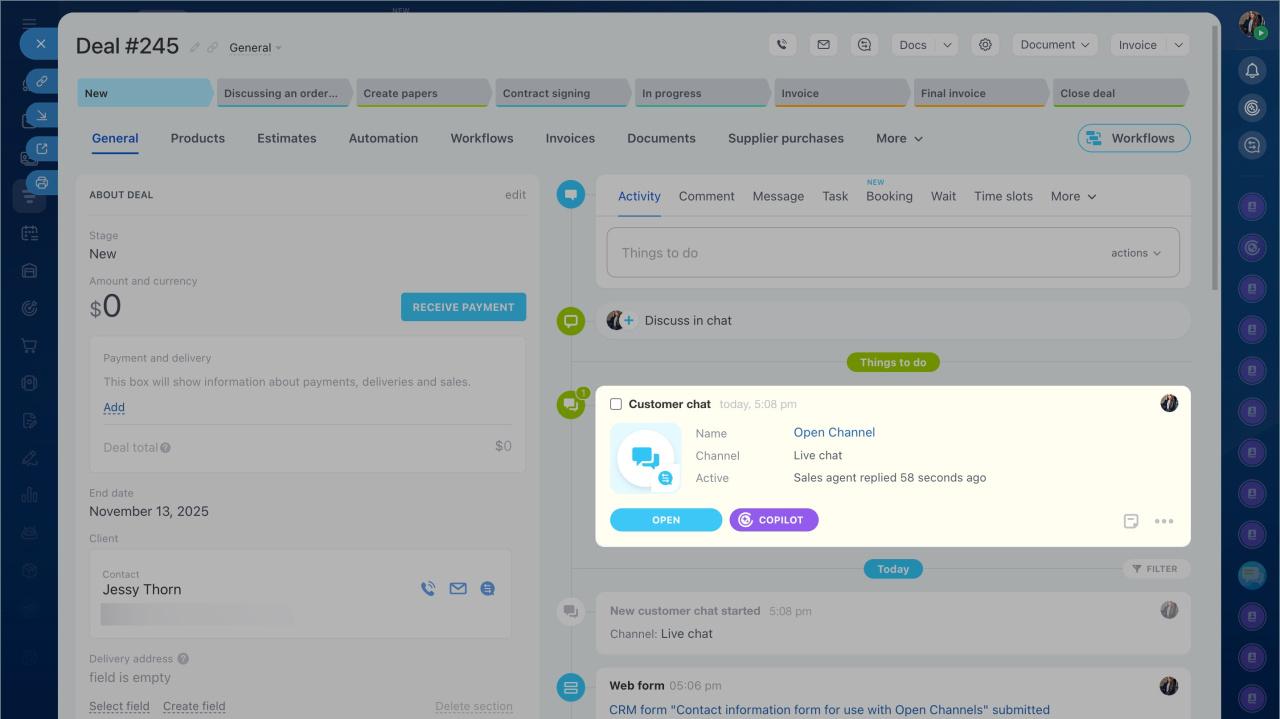This screenshot has height=719, width=1280.
Task: Click the notifications bell icon
Action: [1251, 70]
